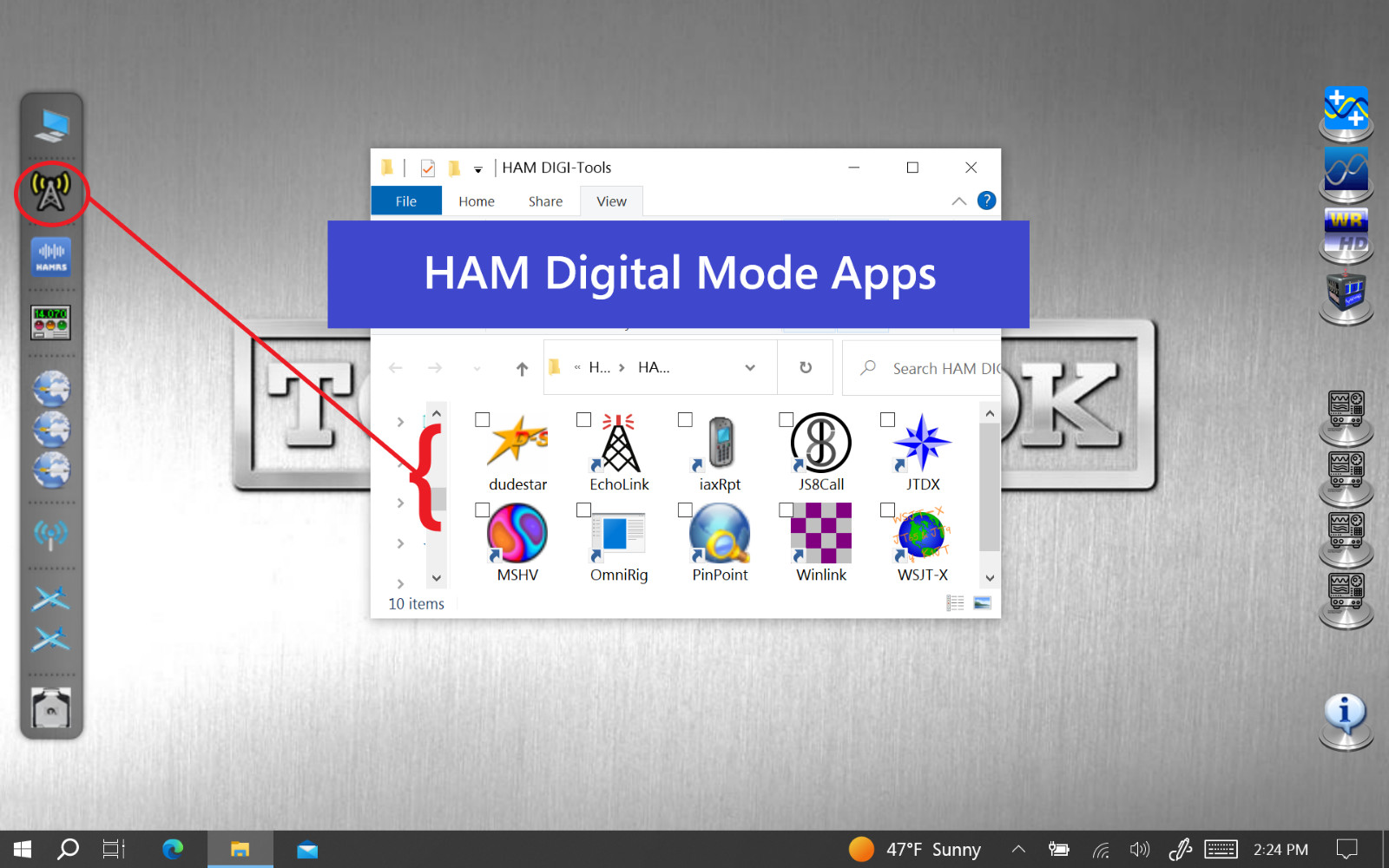Image resolution: width=1389 pixels, height=868 pixels.
Task: Click the antenna tower dock icon
Action: [x=51, y=192]
